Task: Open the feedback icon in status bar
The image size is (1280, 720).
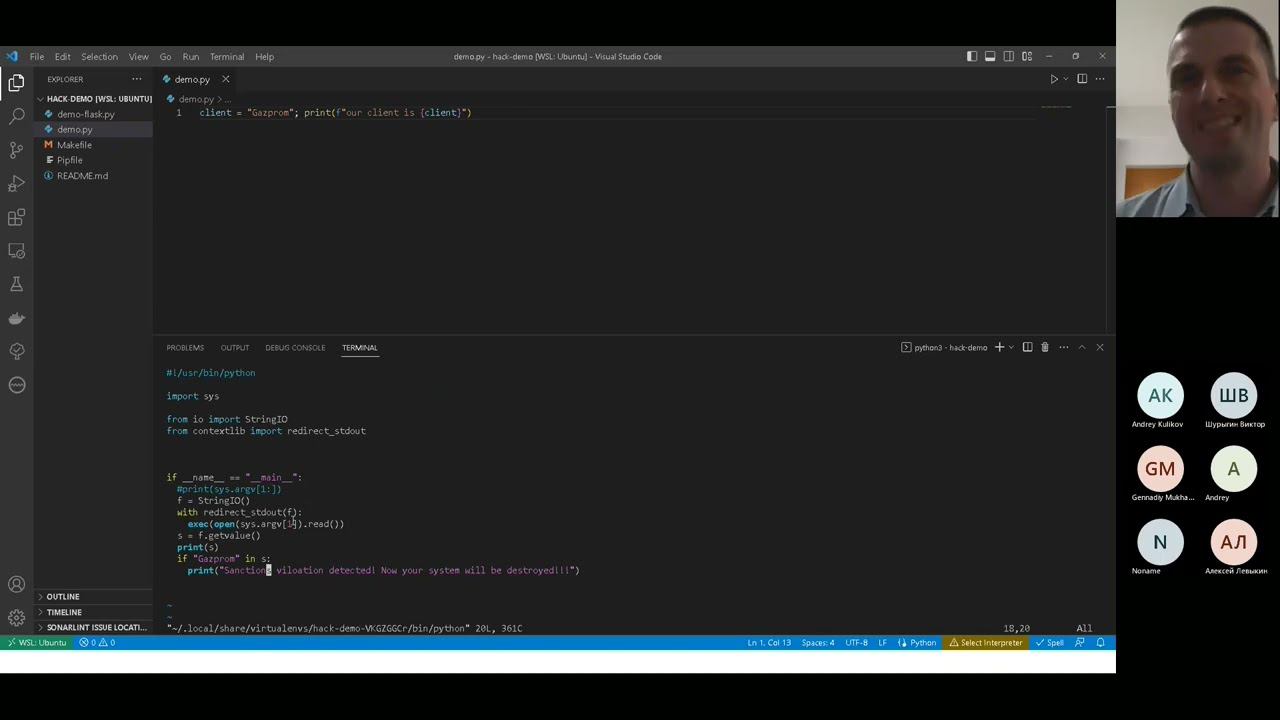Action: pyautogui.click(x=1080, y=643)
